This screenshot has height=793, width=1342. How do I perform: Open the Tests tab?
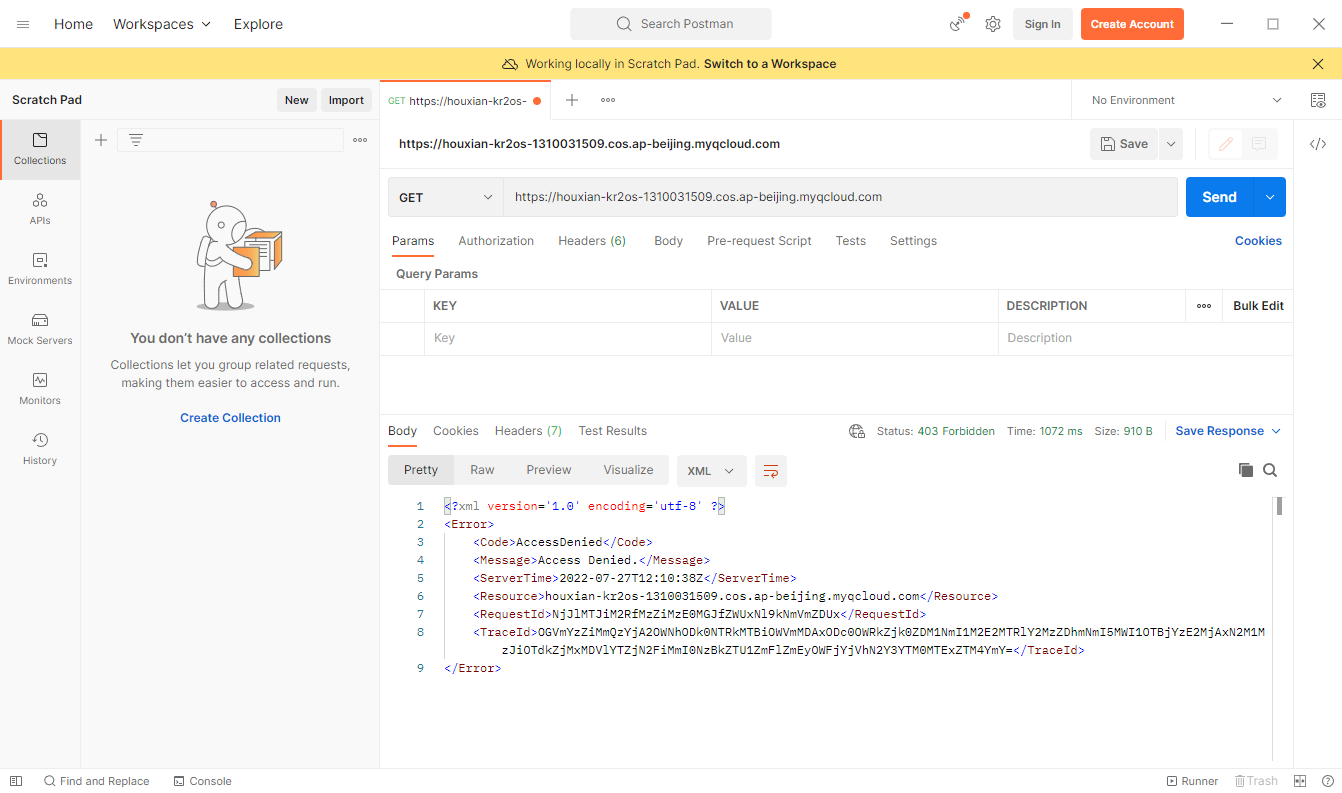[851, 241]
